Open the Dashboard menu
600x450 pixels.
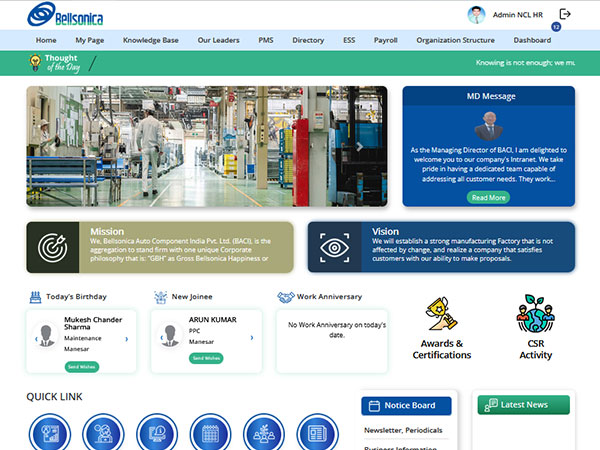pos(533,40)
